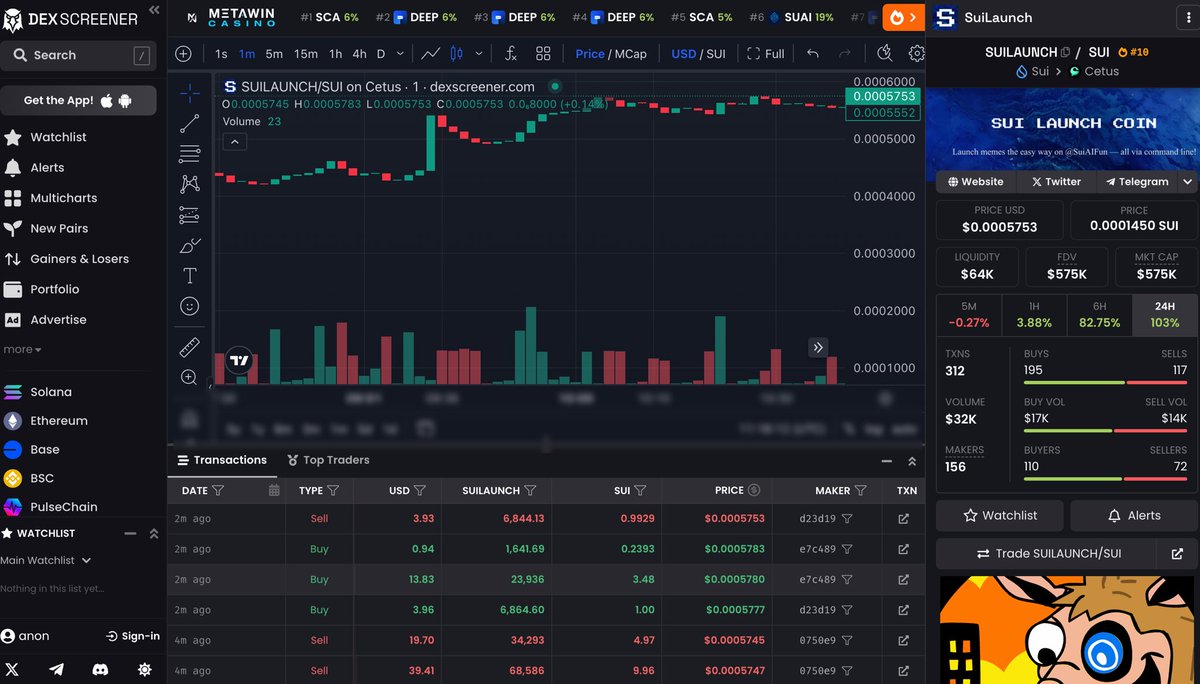The height and width of the screenshot is (684, 1200).
Task: Copy the SUILAUNCH token address
Action: click(x=1065, y=52)
